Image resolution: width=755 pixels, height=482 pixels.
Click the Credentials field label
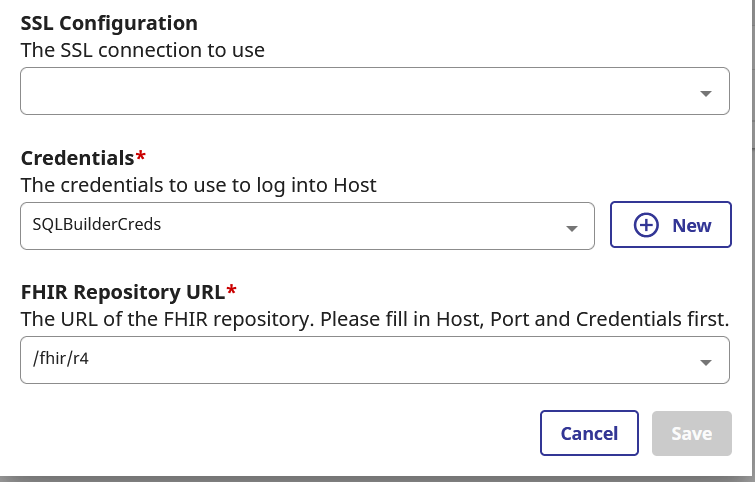[78, 158]
